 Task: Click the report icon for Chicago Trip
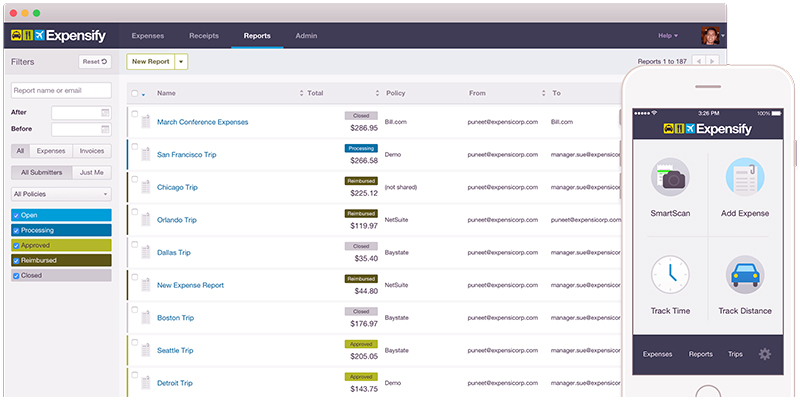[x=145, y=187]
